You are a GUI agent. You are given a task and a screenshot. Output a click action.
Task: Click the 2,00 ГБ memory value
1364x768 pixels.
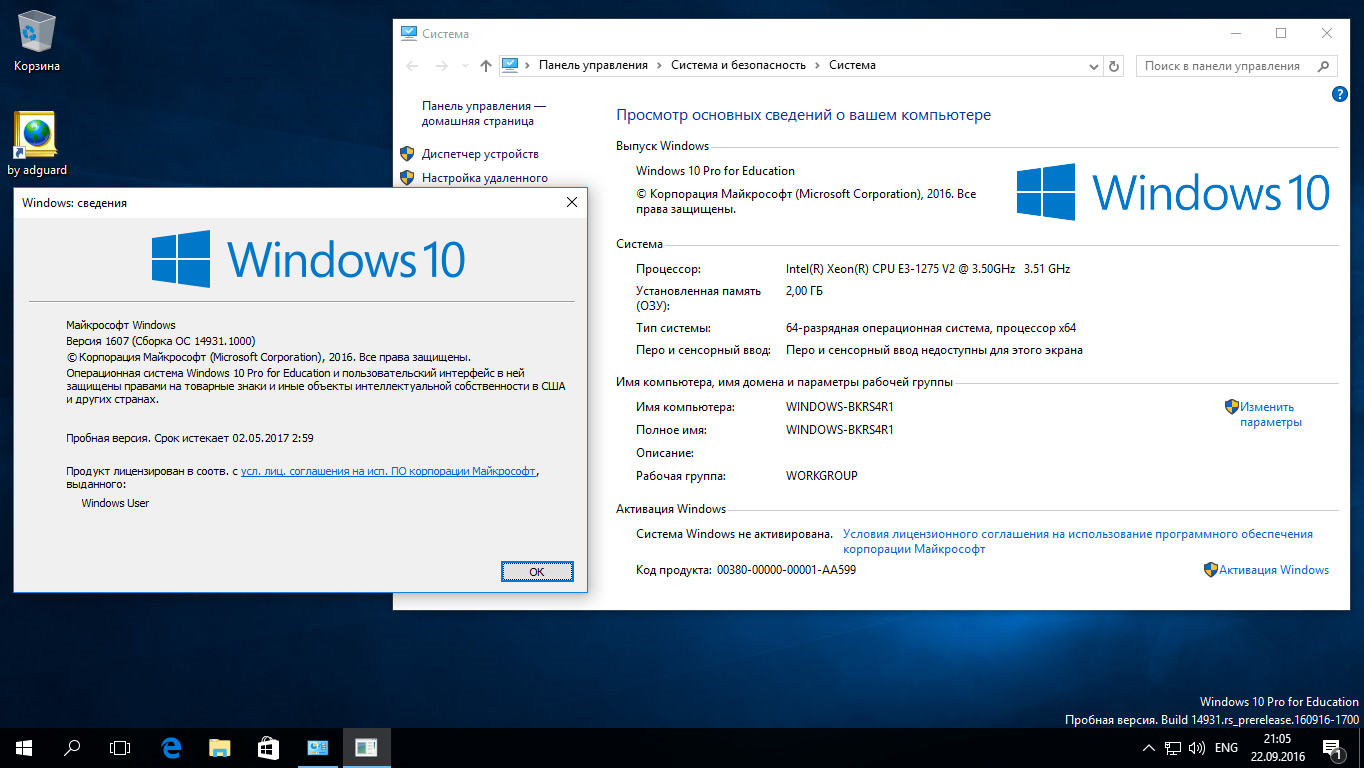[x=804, y=291]
